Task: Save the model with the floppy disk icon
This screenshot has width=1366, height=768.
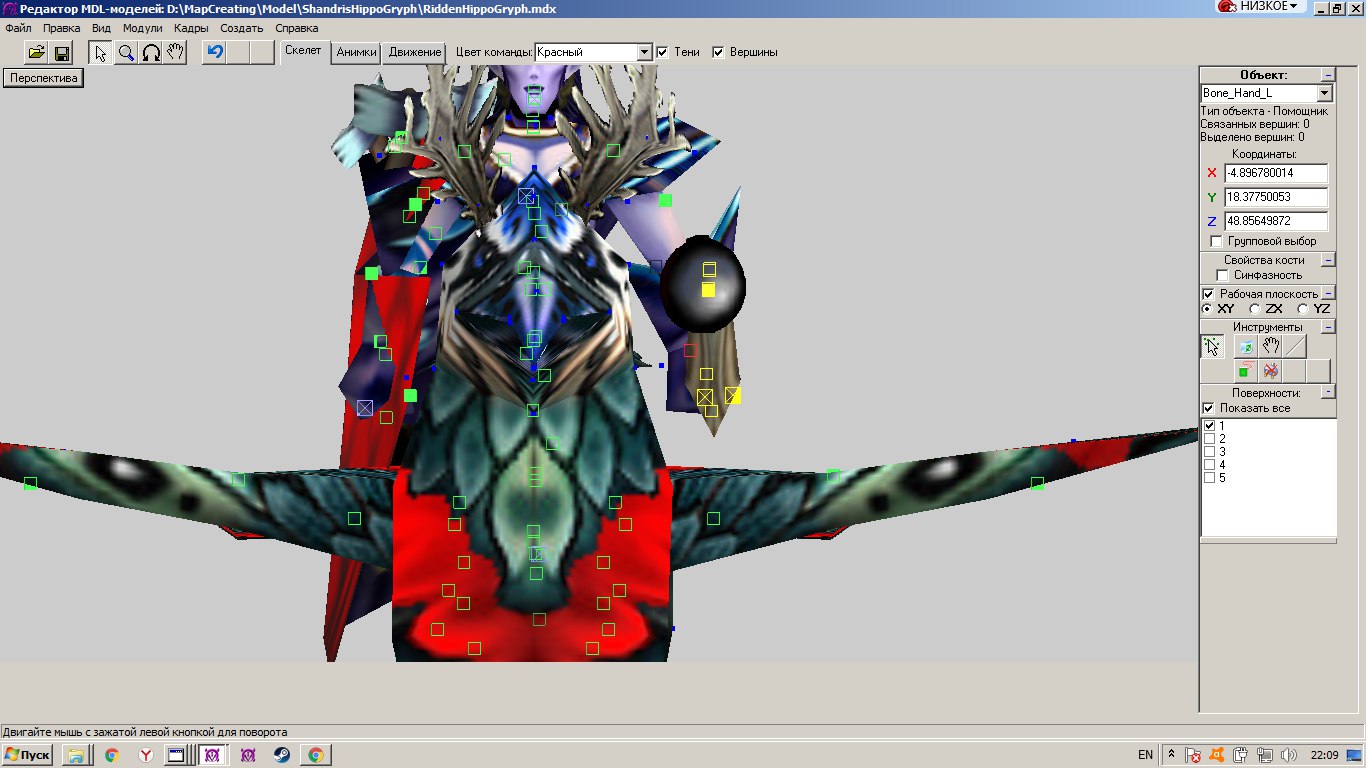Action: click(61, 53)
